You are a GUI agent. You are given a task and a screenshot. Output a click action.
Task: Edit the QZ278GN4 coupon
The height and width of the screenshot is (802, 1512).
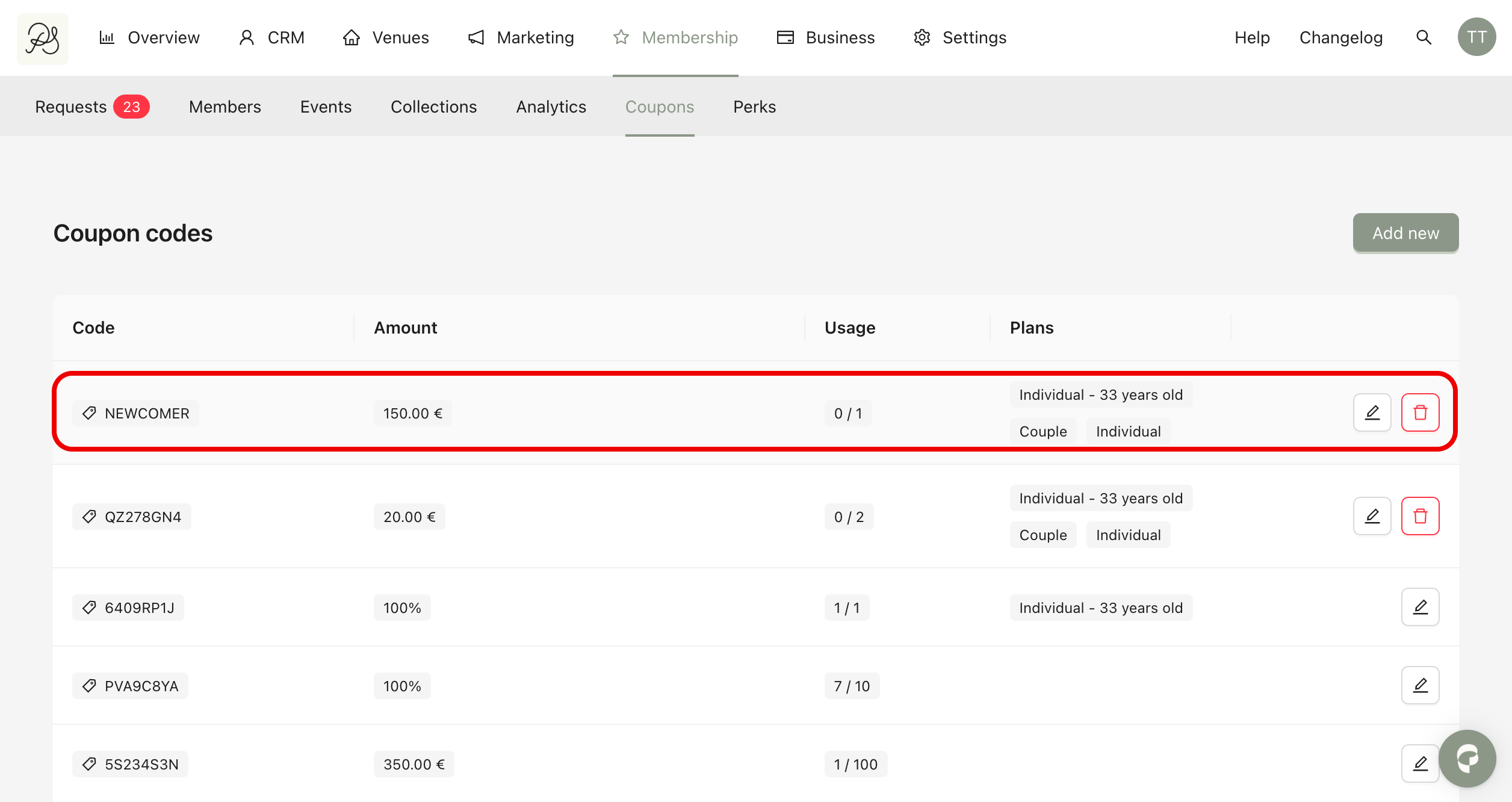pos(1372,516)
